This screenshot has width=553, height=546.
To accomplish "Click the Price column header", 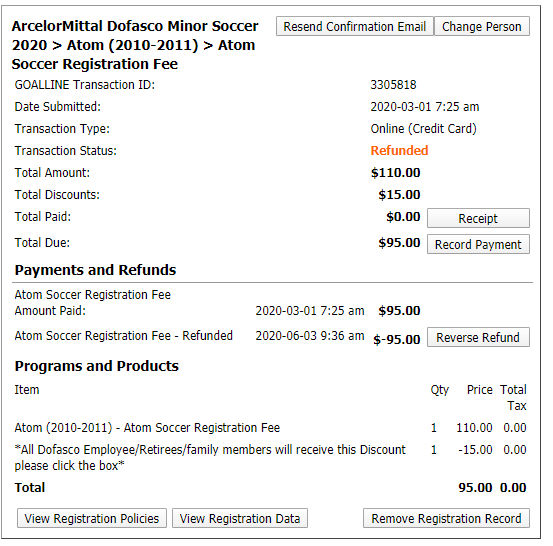I will point(480,390).
